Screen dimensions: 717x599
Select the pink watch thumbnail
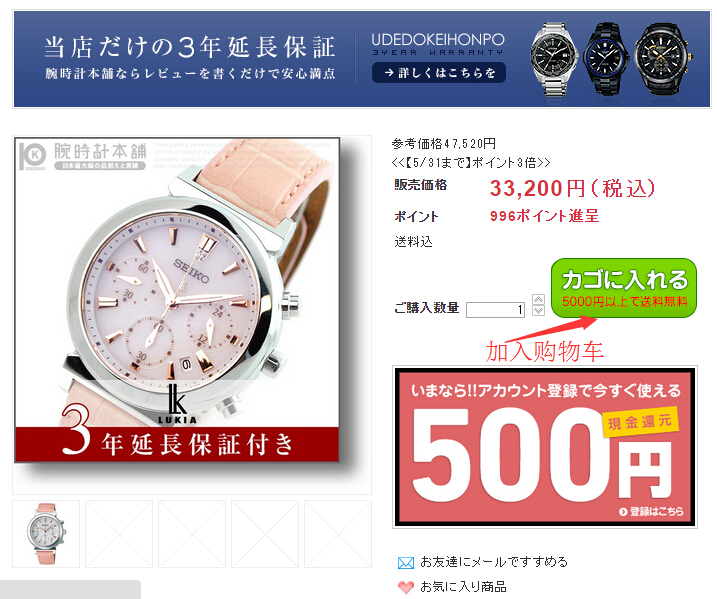[46, 534]
